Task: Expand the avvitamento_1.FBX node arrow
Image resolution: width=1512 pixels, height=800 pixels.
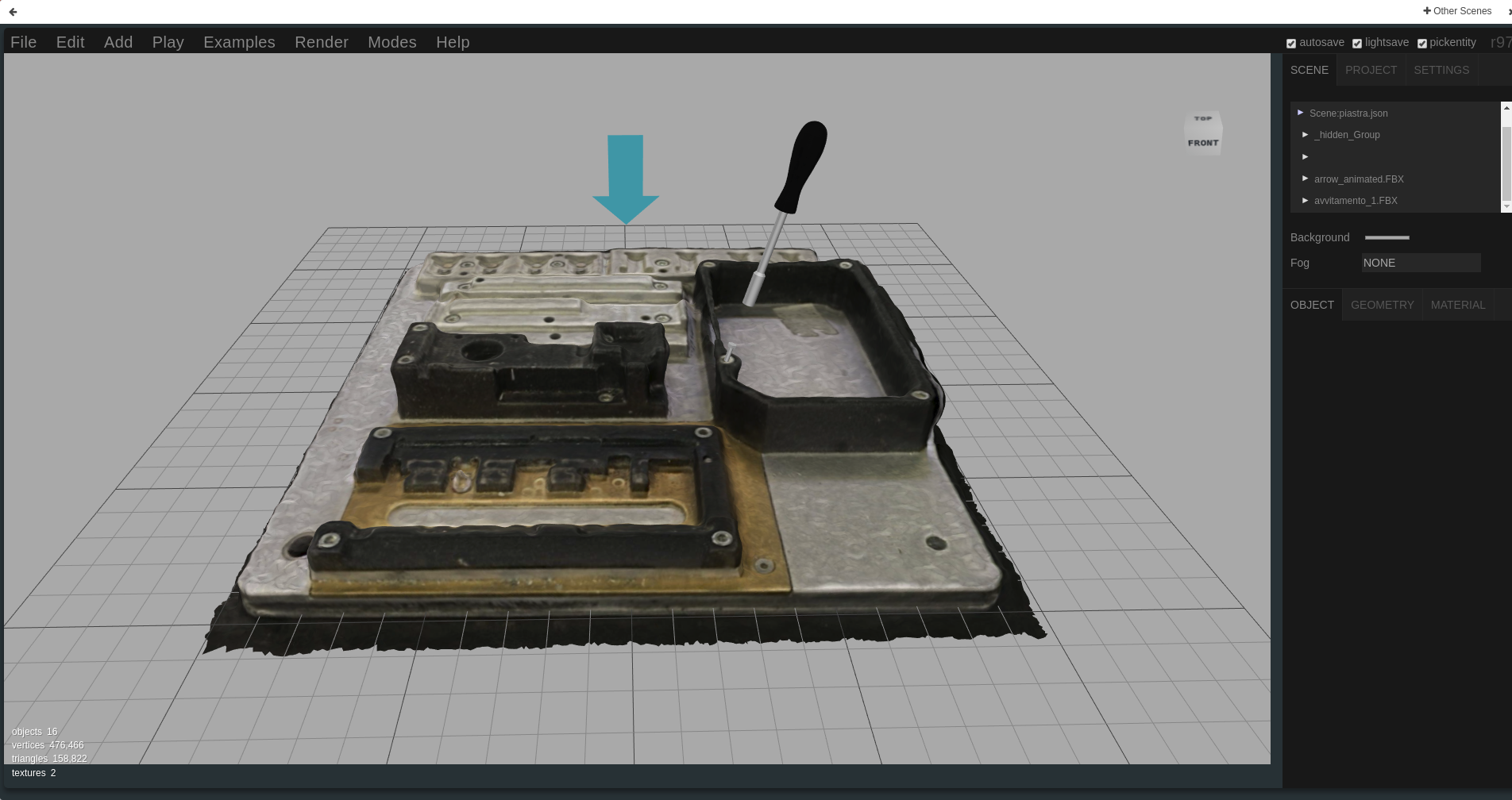Action: 1305,200
